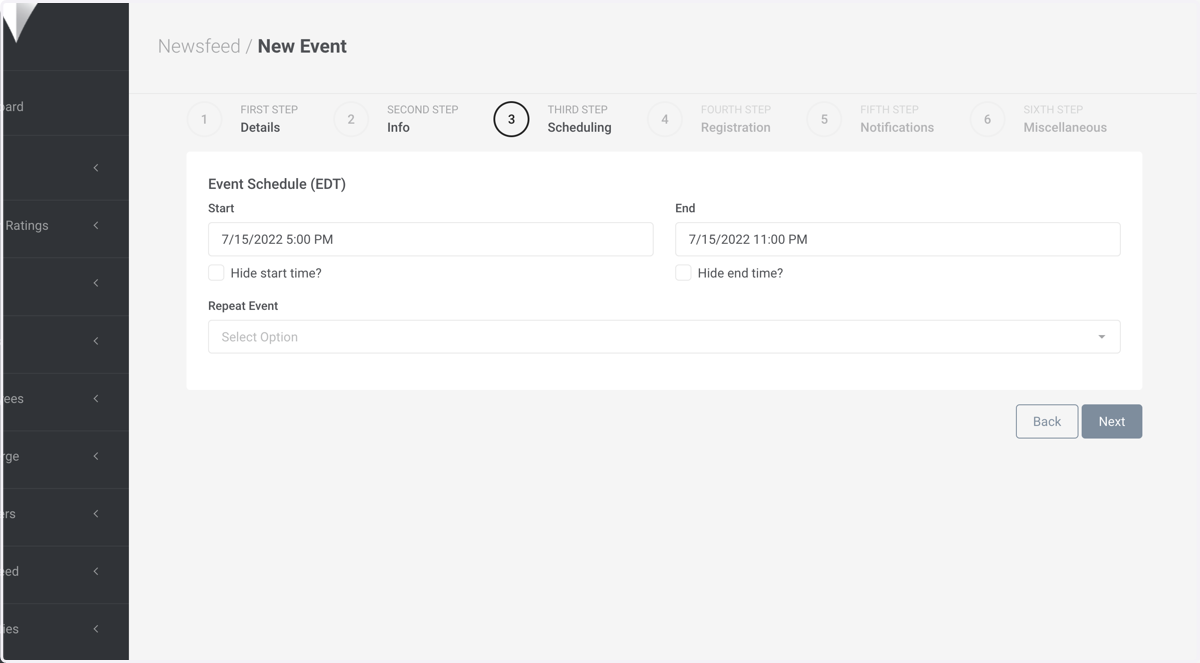The height and width of the screenshot is (663, 1200).
Task: Click the Next button
Action: coord(1112,421)
